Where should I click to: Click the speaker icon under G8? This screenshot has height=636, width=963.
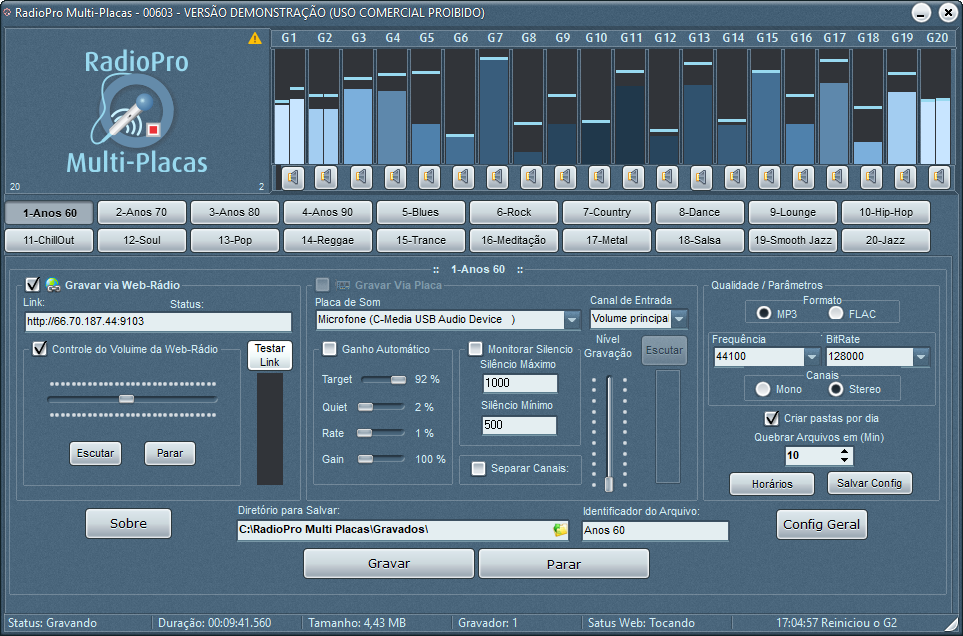pyautogui.click(x=531, y=177)
